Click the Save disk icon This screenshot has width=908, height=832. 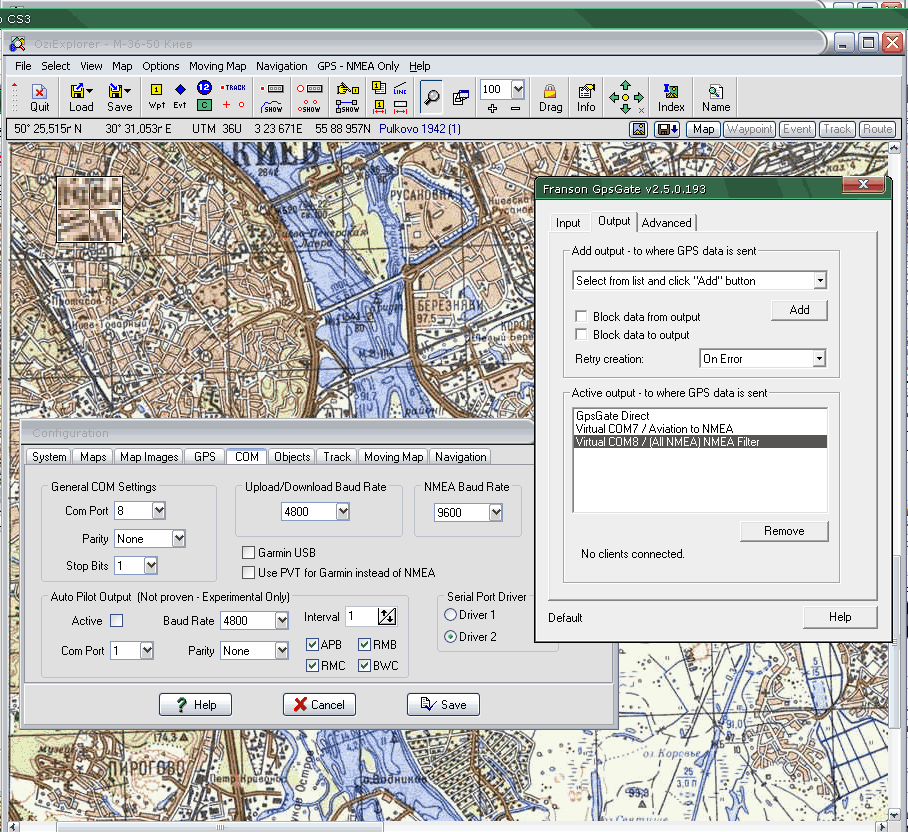pyautogui.click(x=119, y=97)
